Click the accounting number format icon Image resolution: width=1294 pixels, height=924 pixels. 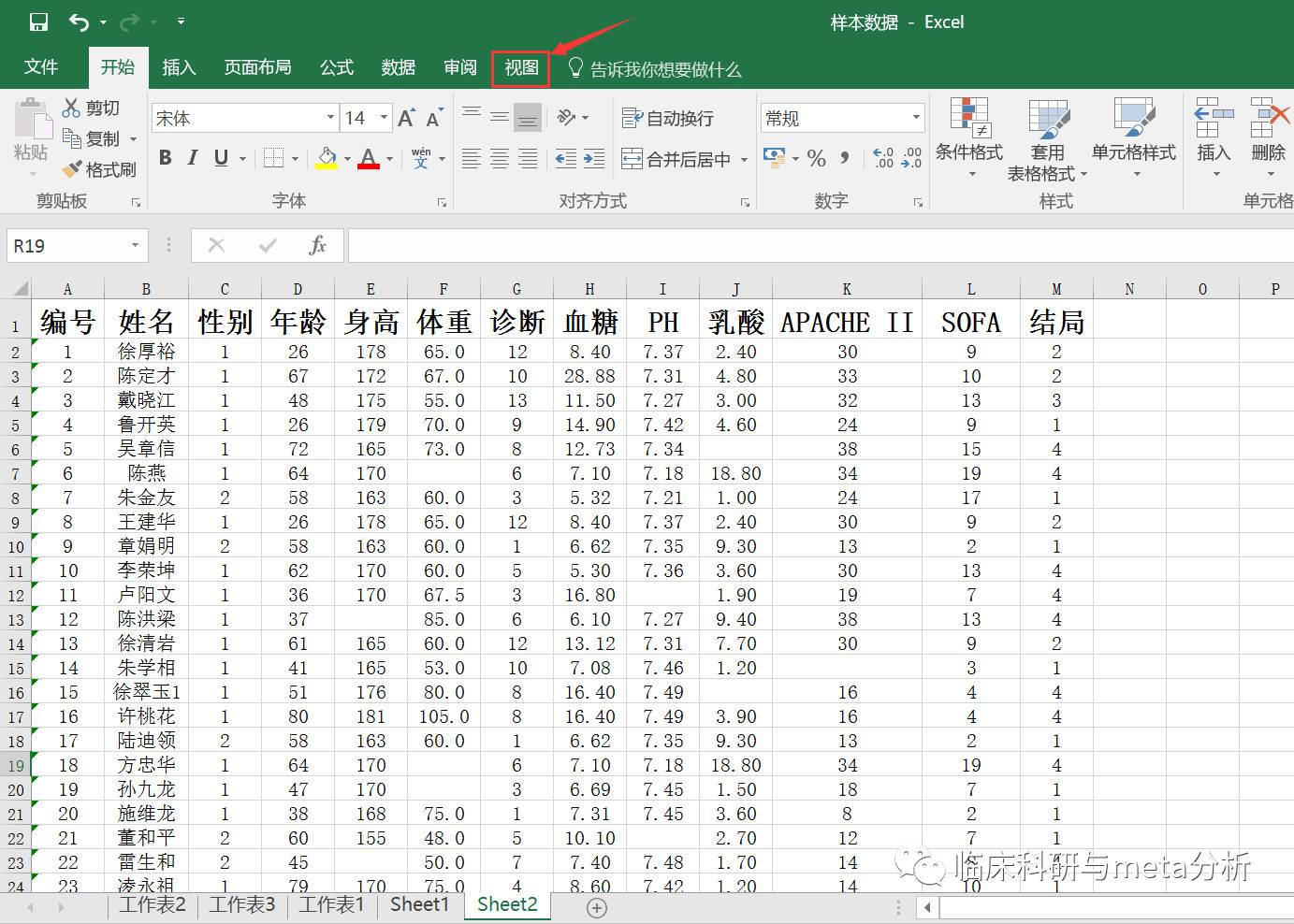[x=774, y=157]
